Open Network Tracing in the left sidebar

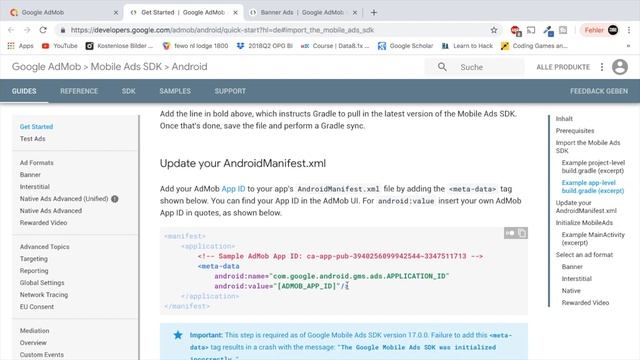[x=44, y=295]
